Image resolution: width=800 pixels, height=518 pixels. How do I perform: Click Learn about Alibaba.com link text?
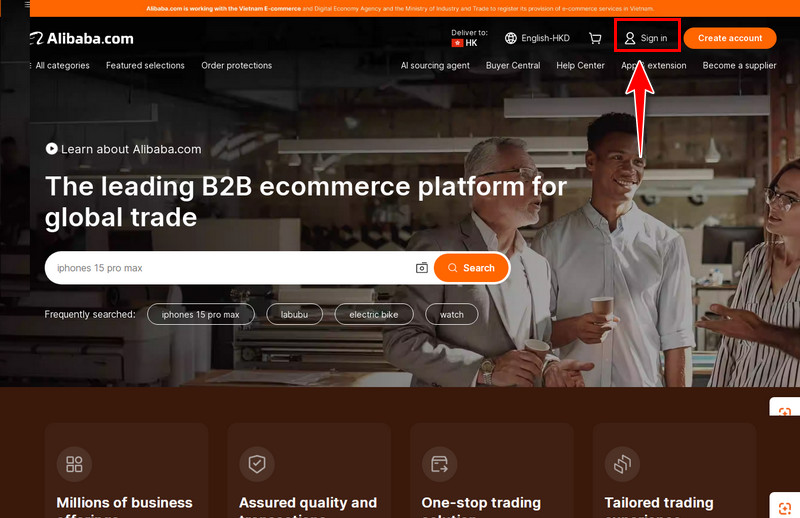(131, 149)
